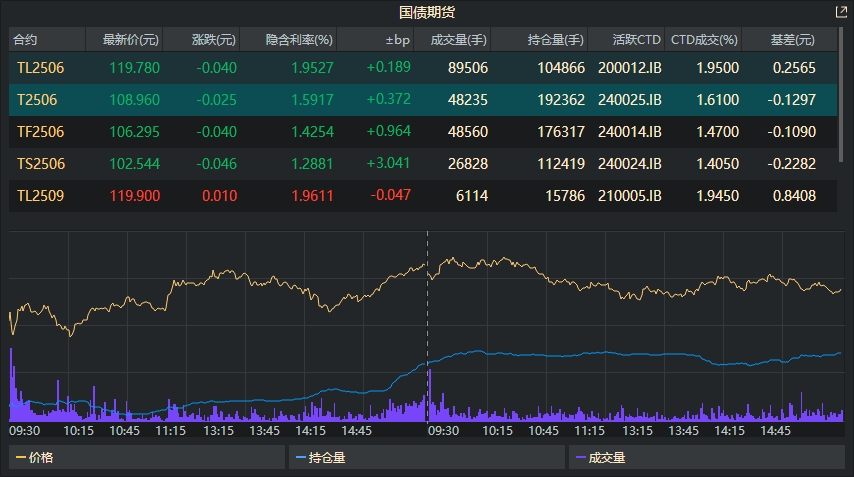
Task: Click CTD trade value 1.4050
Action: tap(718, 164)
